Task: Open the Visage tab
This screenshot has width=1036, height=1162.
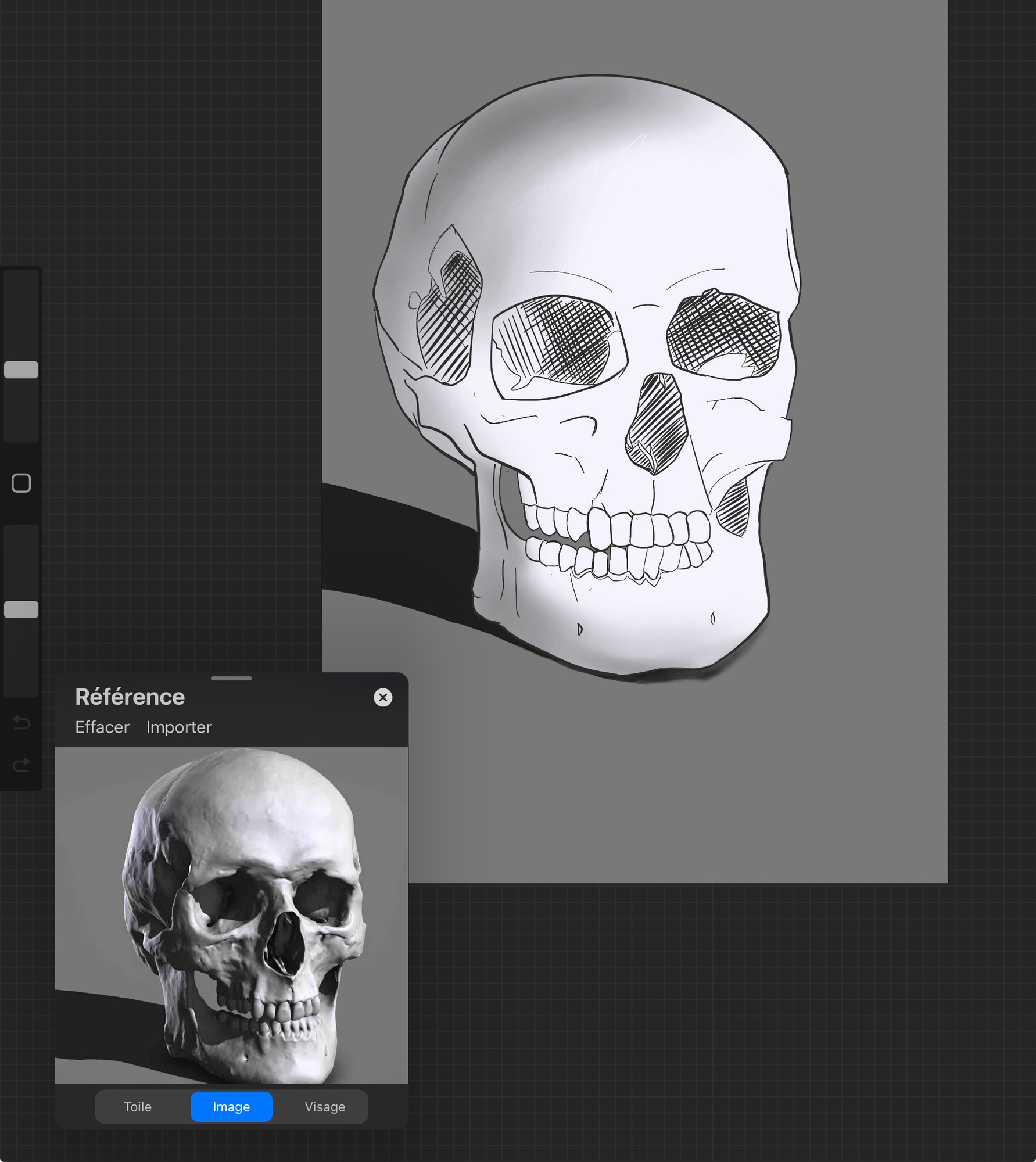Action: tap(325, 1107)
